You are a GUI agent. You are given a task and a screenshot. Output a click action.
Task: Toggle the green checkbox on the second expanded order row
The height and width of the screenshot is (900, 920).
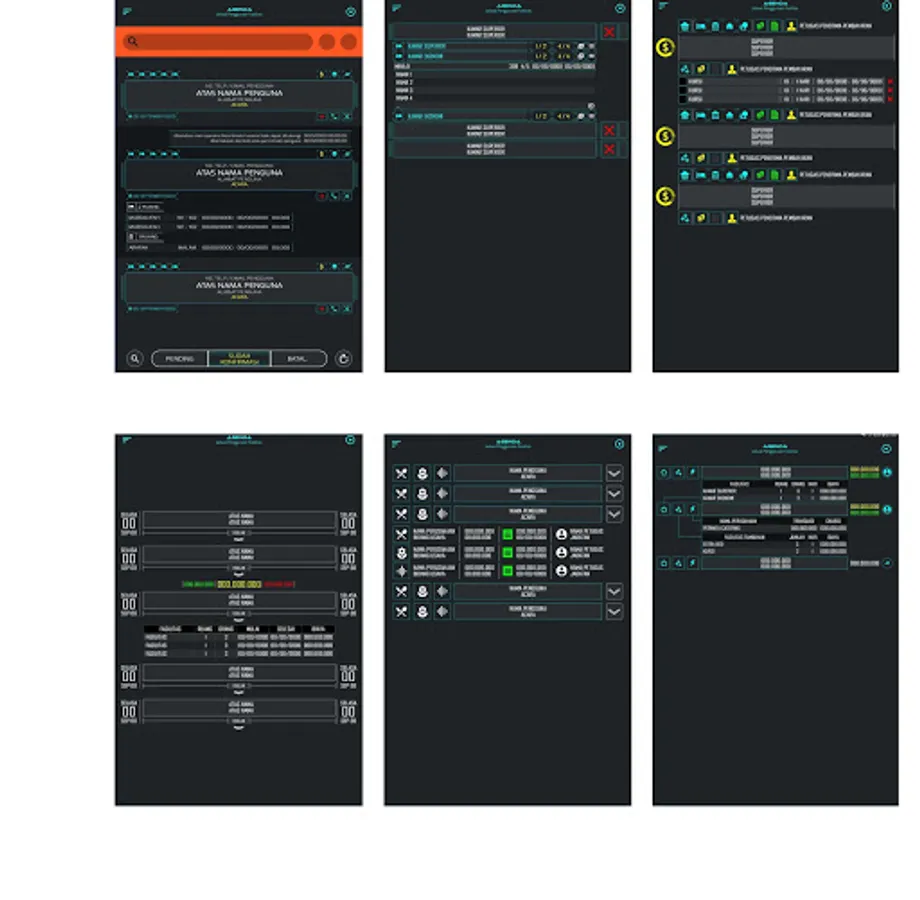coord(508,553)
